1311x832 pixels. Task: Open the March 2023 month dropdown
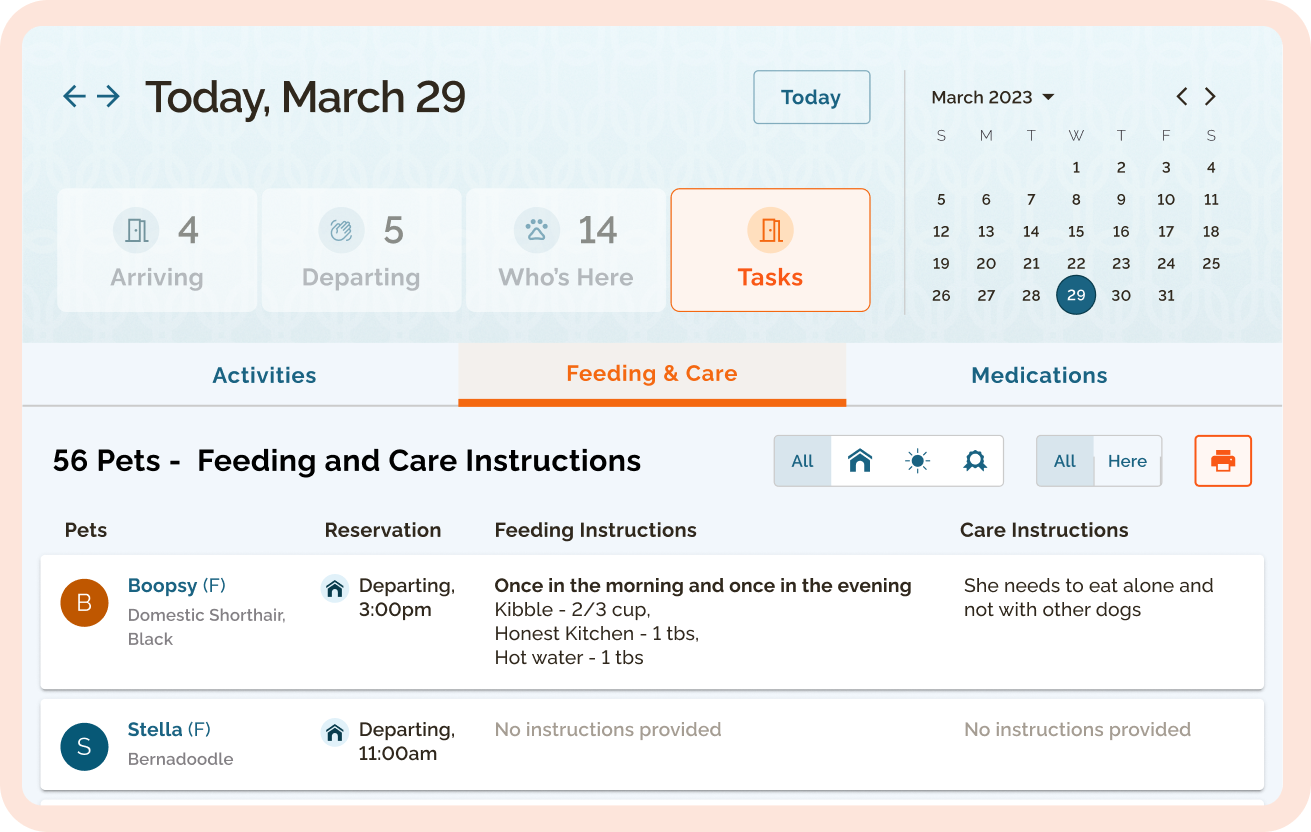[993, 97]
